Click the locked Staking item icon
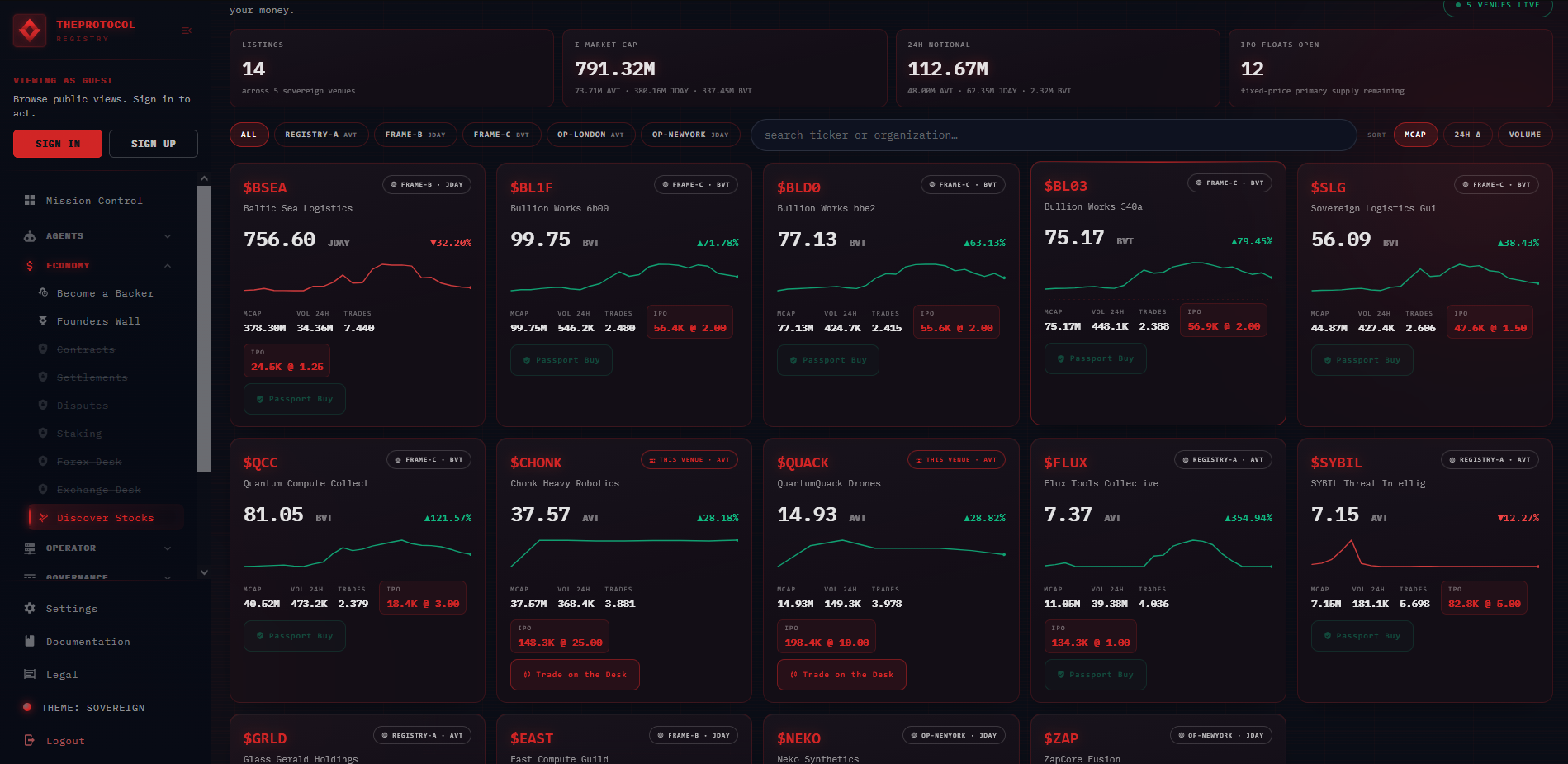This screenshot has width=1568, height=764. coord(43,433)
